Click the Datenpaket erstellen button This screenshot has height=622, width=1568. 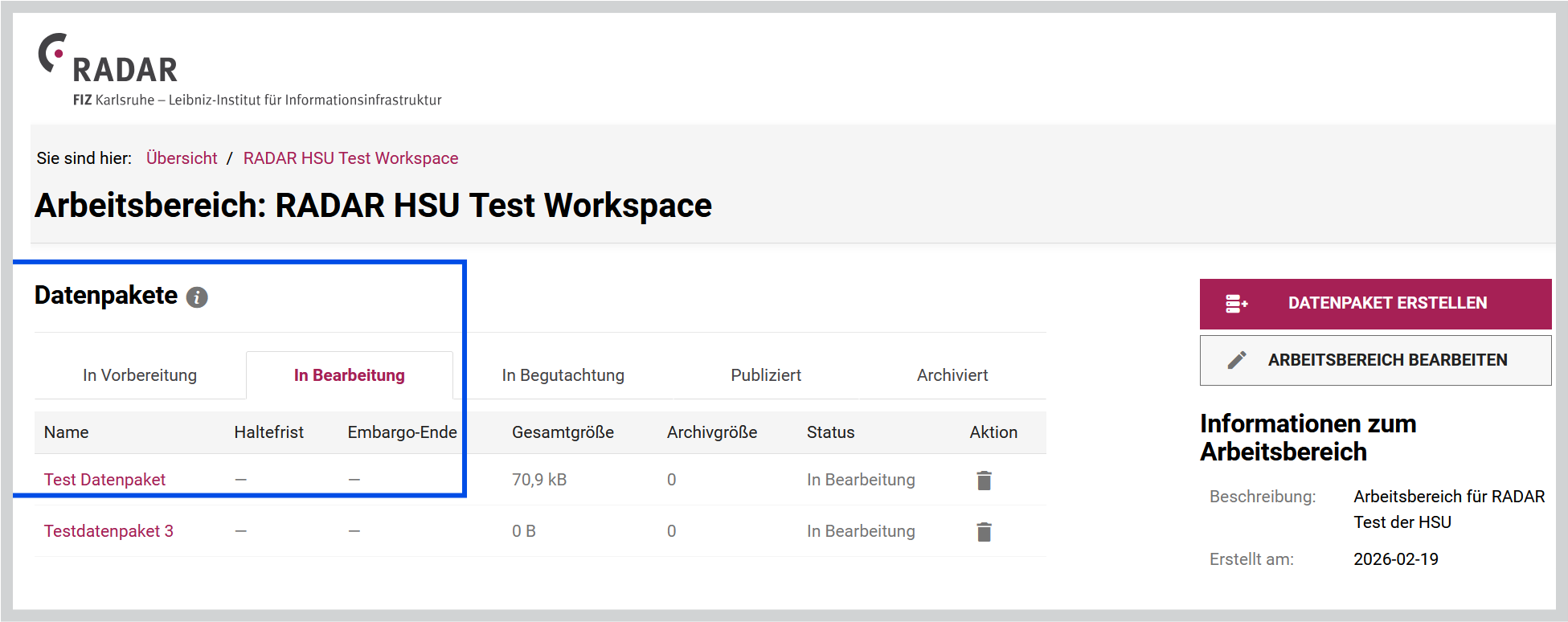pos(1375,304)
